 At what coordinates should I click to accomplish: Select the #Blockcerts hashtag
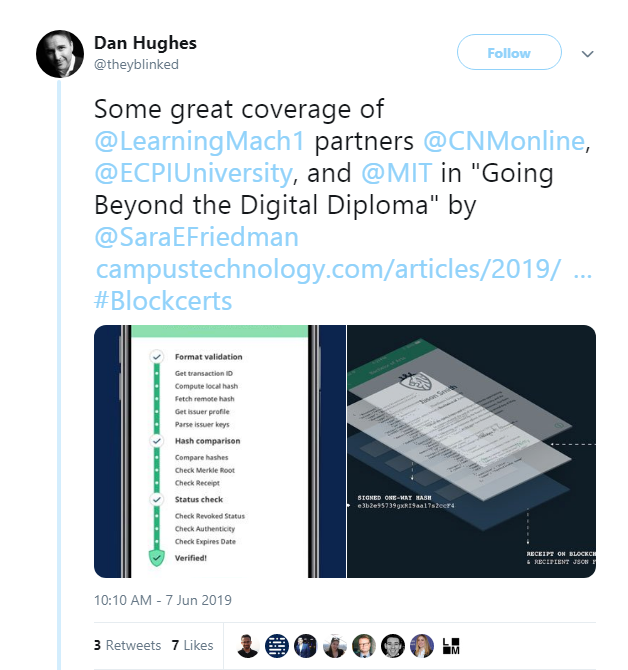(163, 301)
